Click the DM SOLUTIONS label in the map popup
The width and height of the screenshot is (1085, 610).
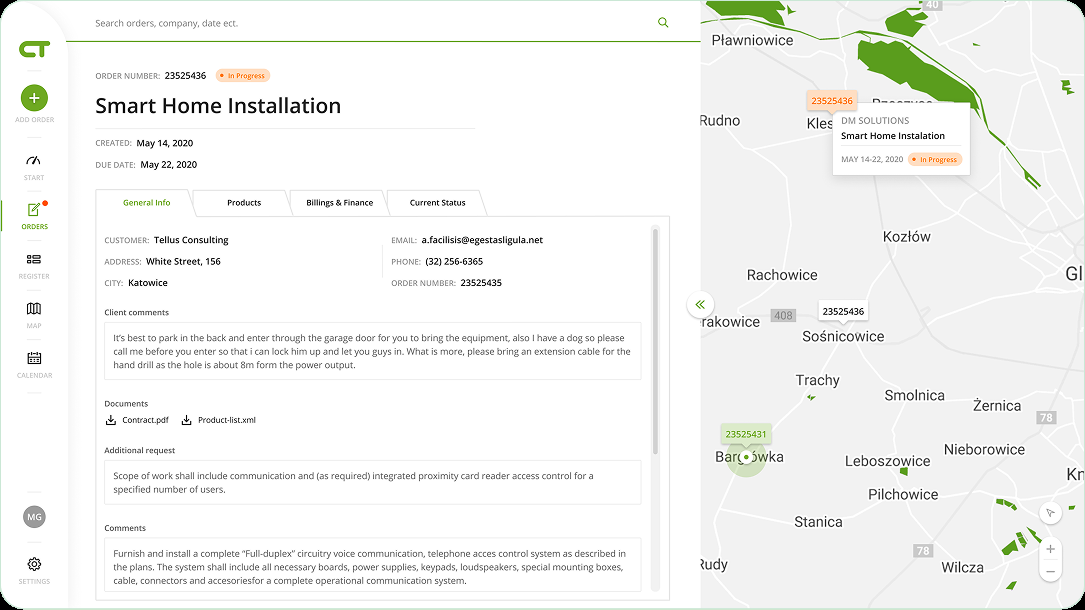875,120
